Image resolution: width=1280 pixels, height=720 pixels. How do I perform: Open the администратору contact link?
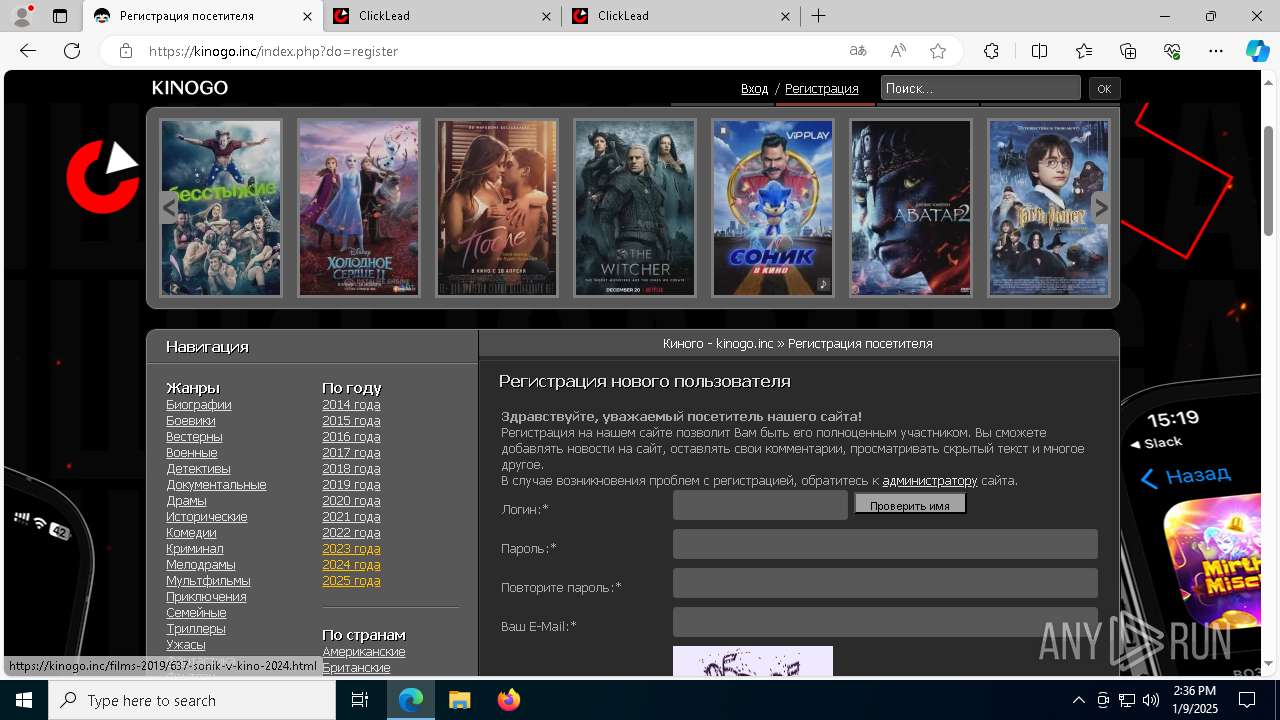(929, 481)
